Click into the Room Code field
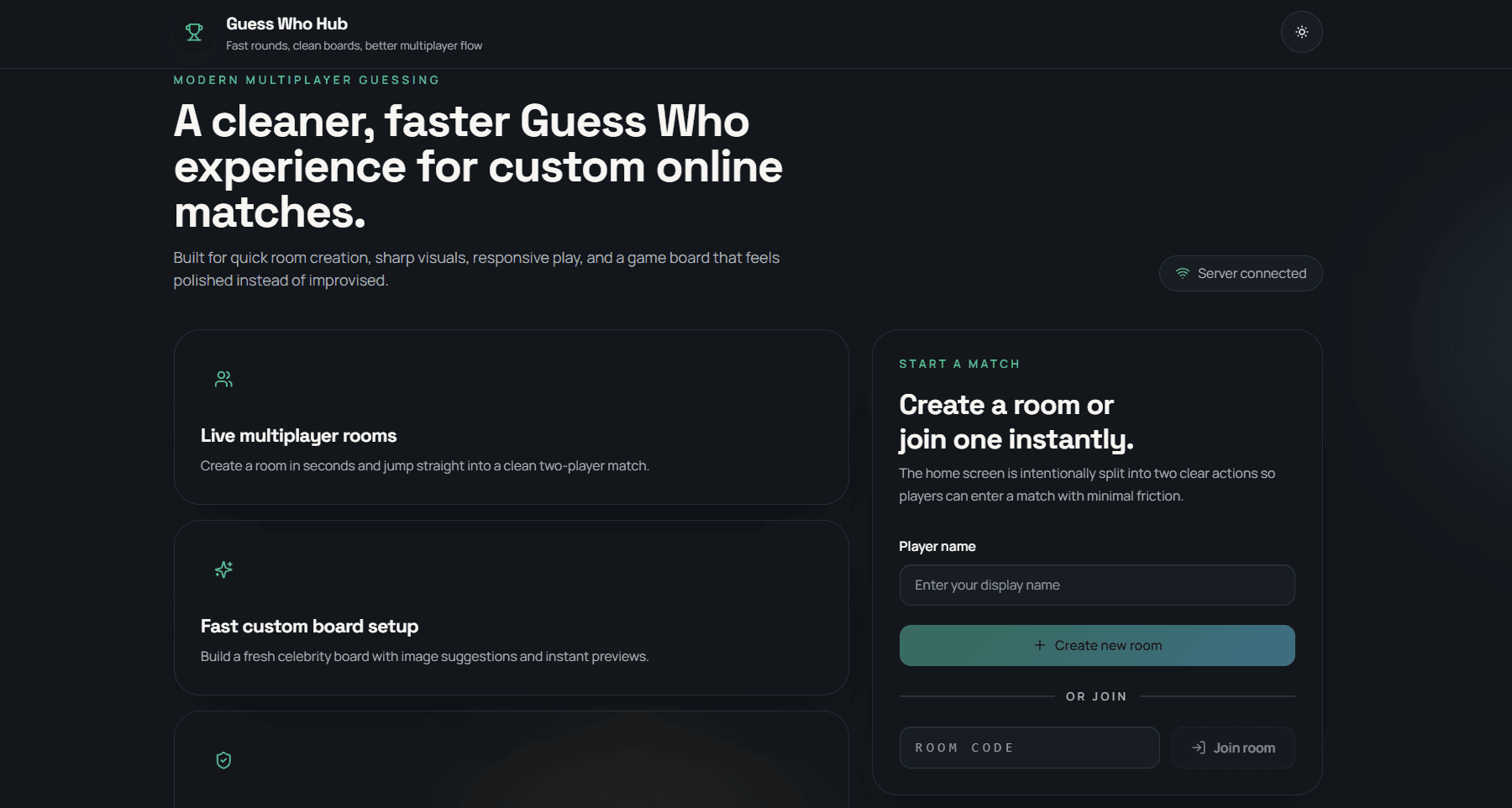 (x=1029, y=748)
